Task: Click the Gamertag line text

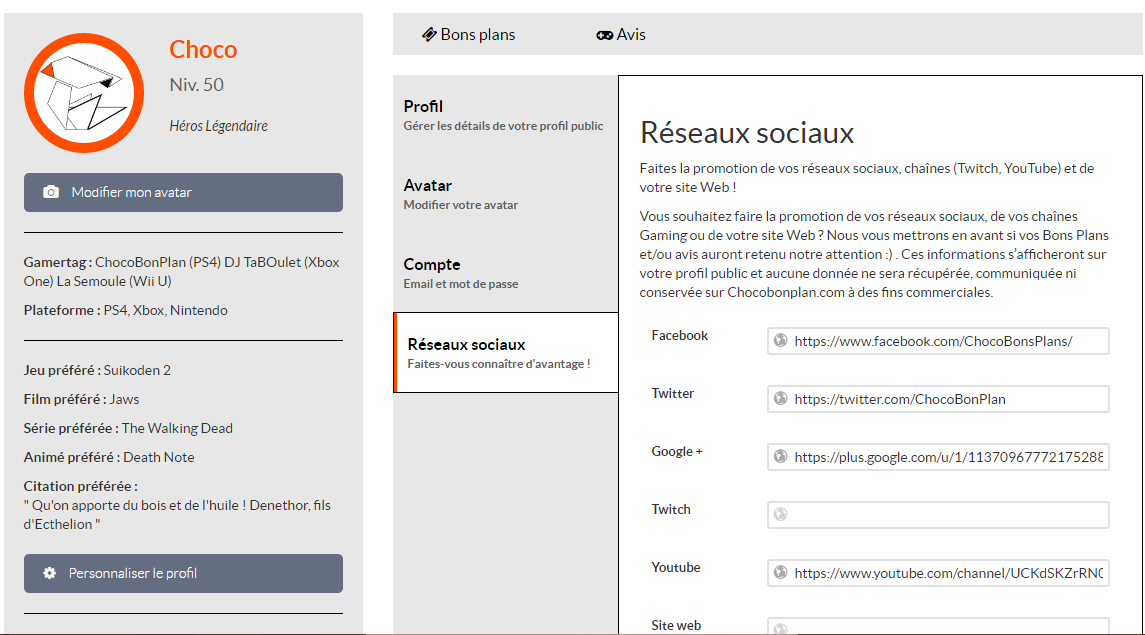Action: pos(181,272)
